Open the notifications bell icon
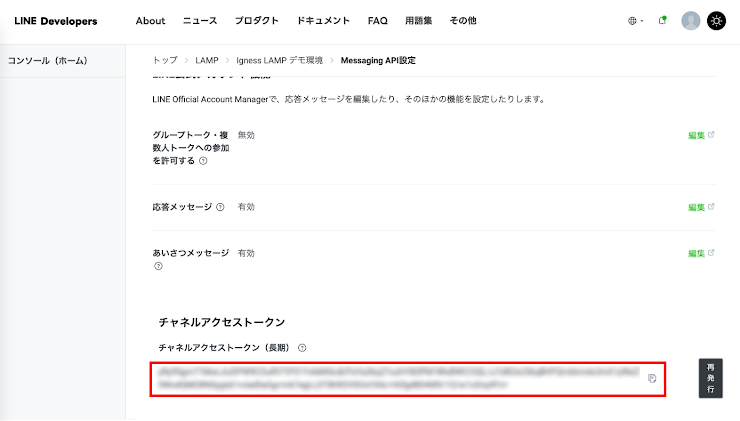The width and height of the screenshot is (740, 421). pos(662,21)
